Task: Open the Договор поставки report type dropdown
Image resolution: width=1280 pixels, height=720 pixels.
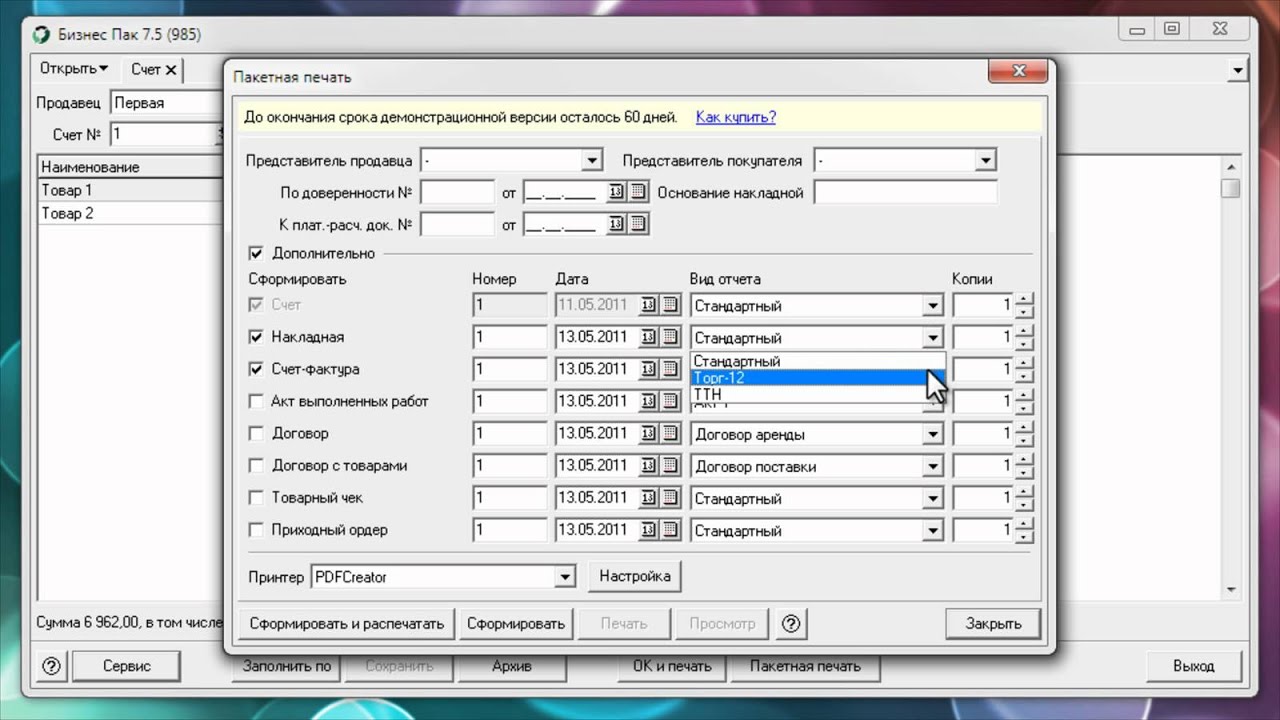Action: [933, 466]
